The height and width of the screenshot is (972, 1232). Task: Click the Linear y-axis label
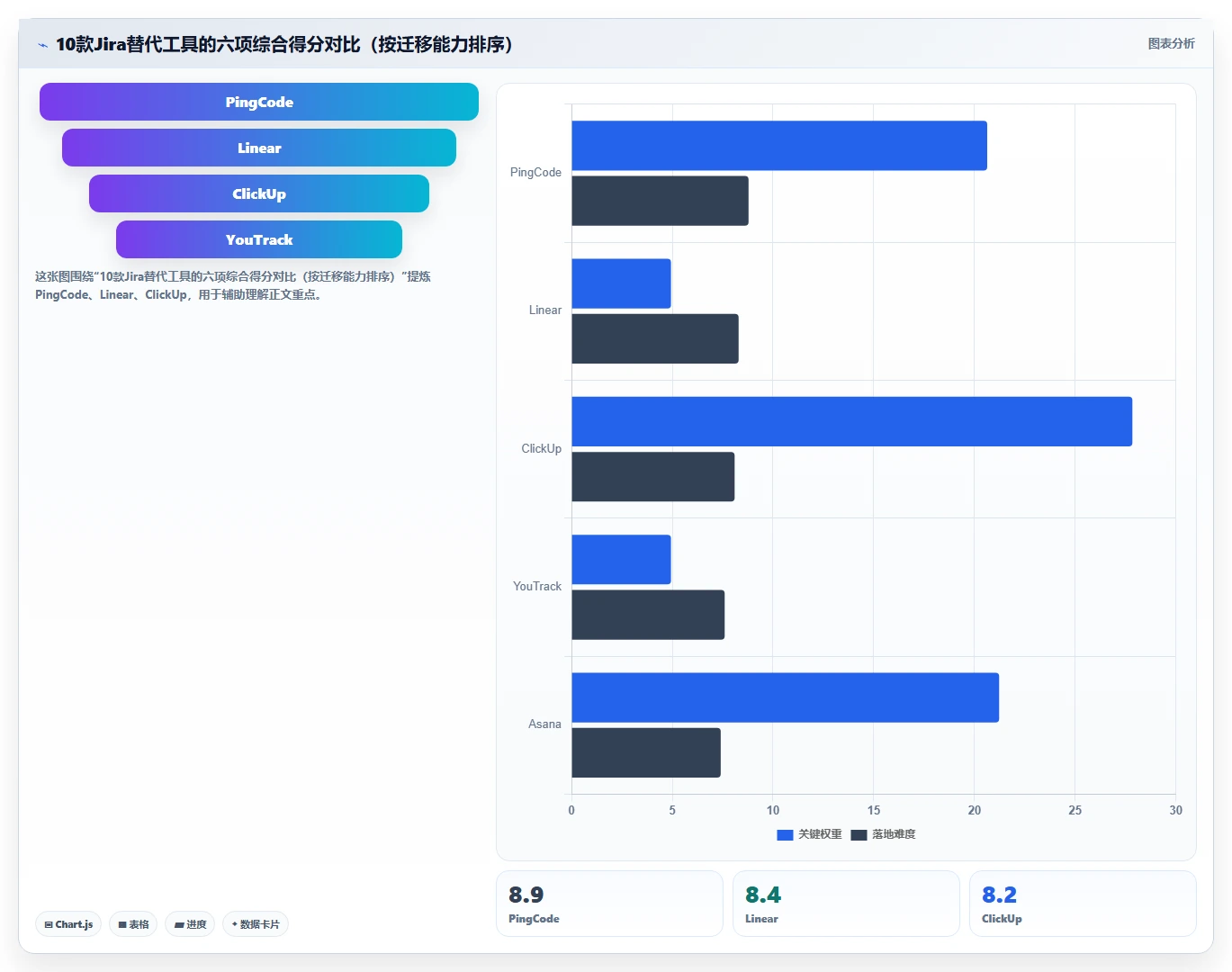545,310
